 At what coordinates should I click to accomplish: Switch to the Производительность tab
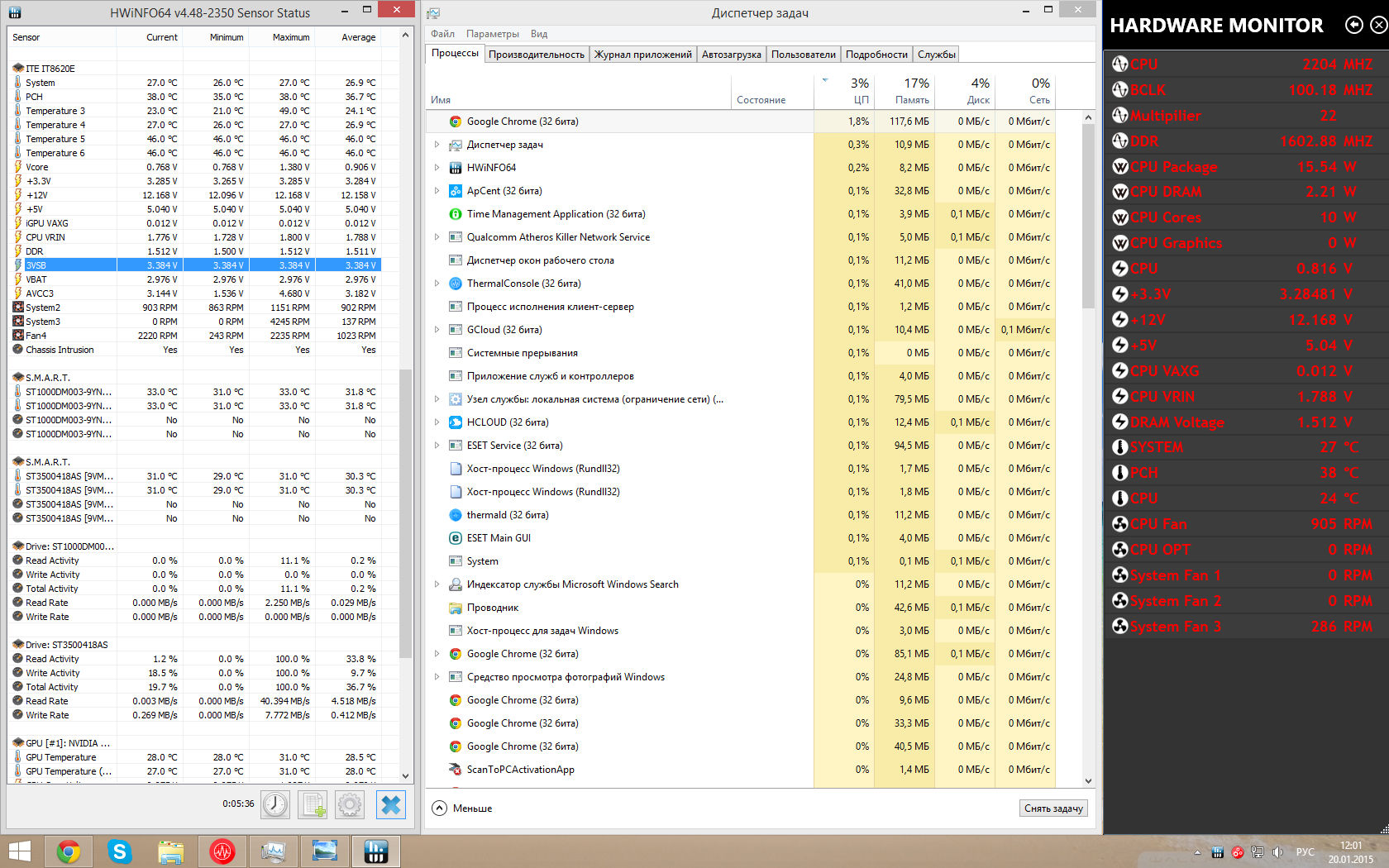point(537,55)
